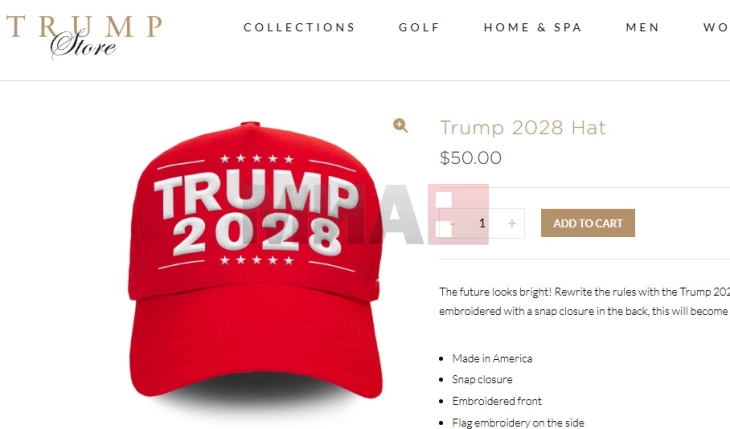The width and height of the screenshot is (730, 429).
Task: Increase quantity with the plus button
Action: [x=512, y=224]
